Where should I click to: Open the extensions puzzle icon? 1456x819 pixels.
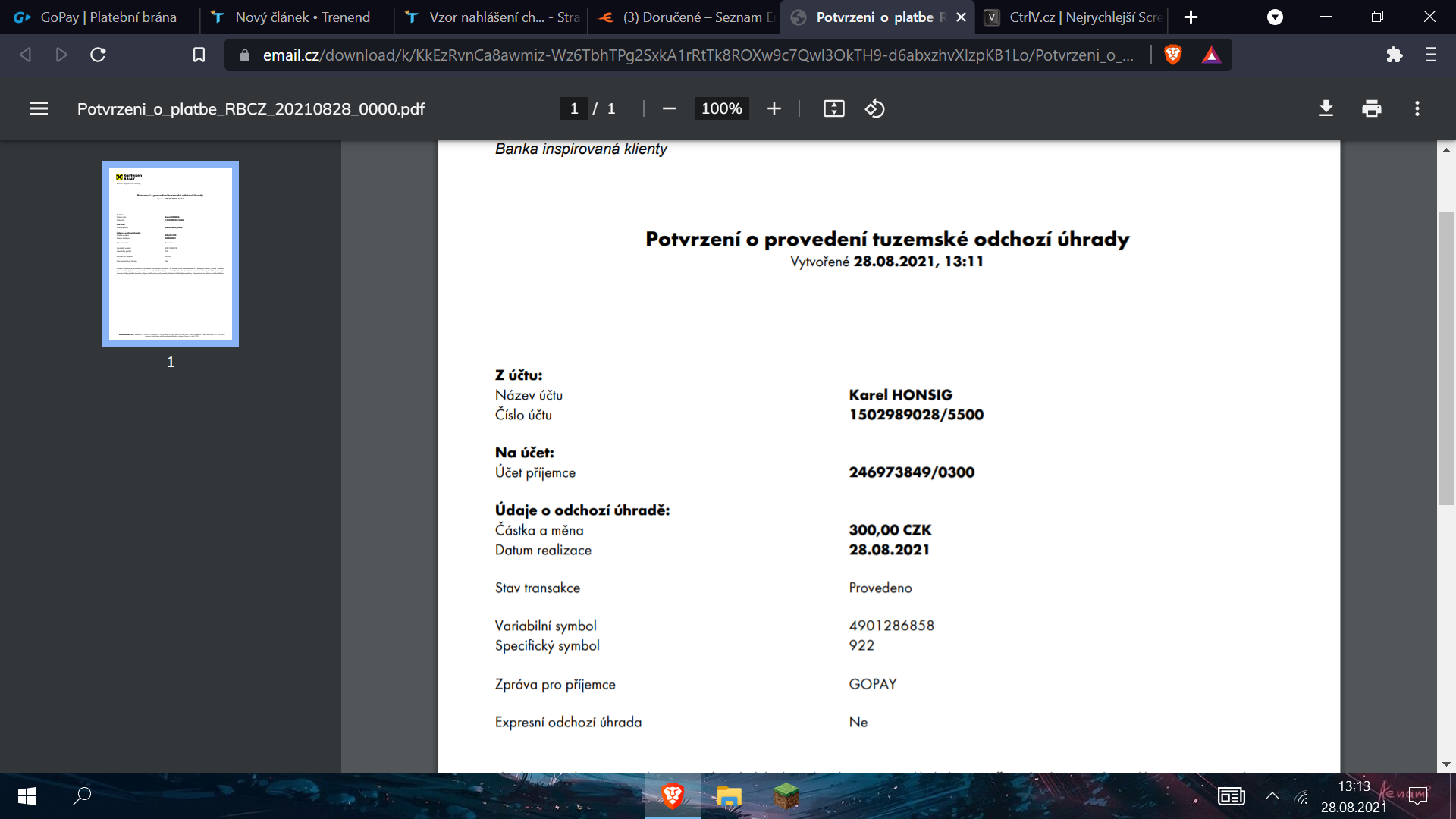[x=1394, y=55]
